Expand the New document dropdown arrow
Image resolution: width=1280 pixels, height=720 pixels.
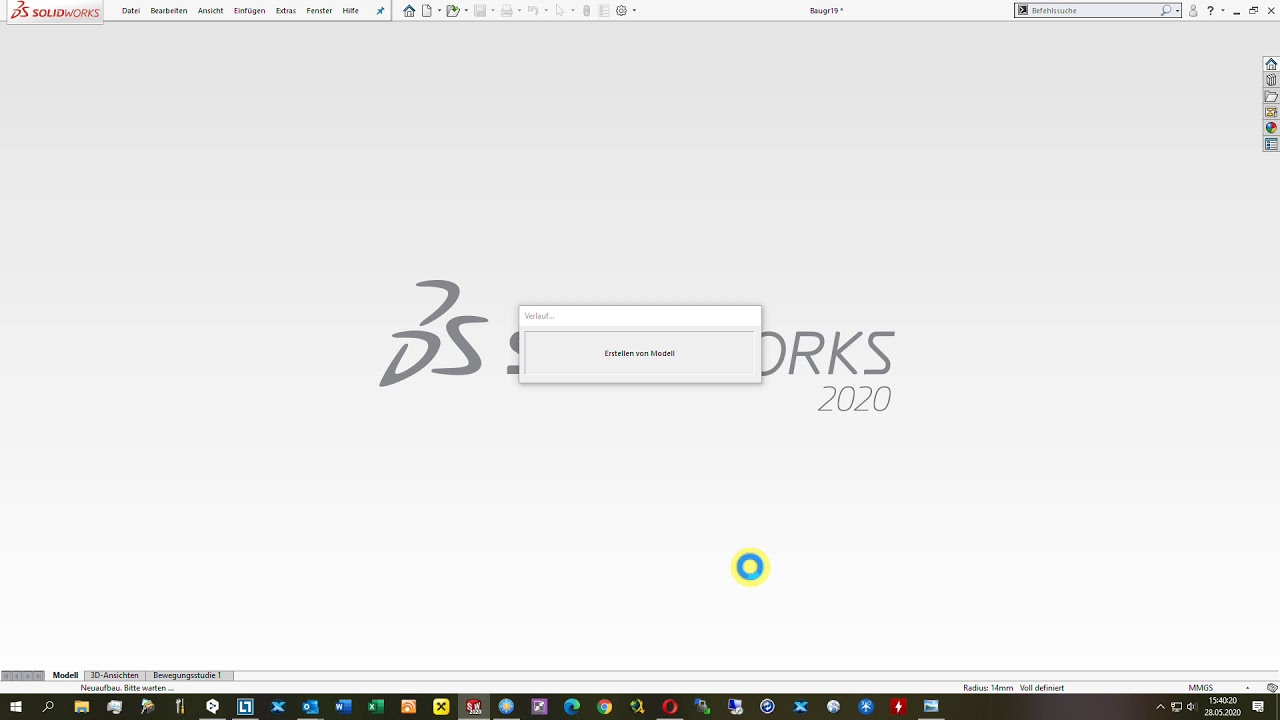tap(439, 10)
